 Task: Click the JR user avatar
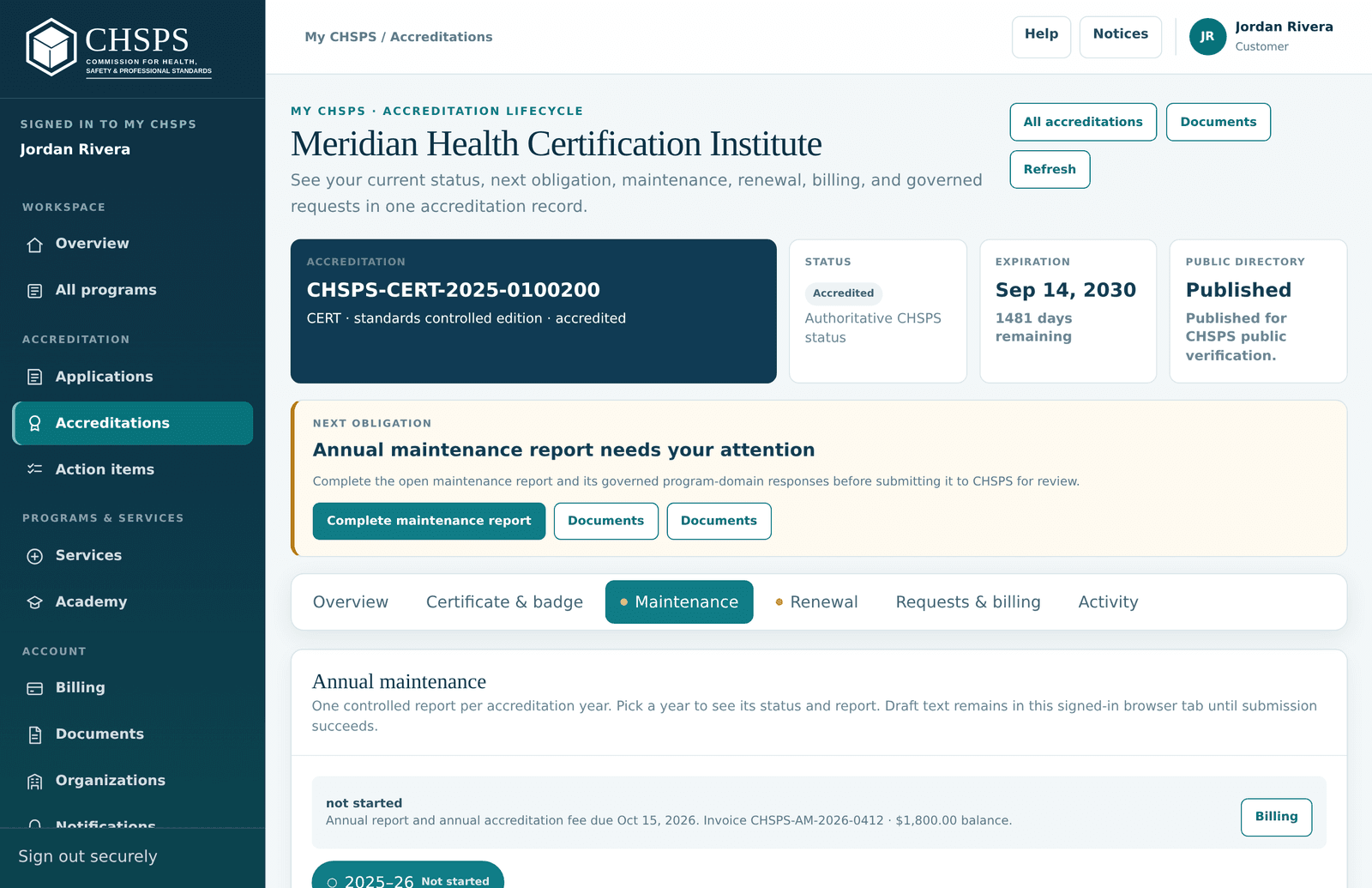tap(1207, 37)
